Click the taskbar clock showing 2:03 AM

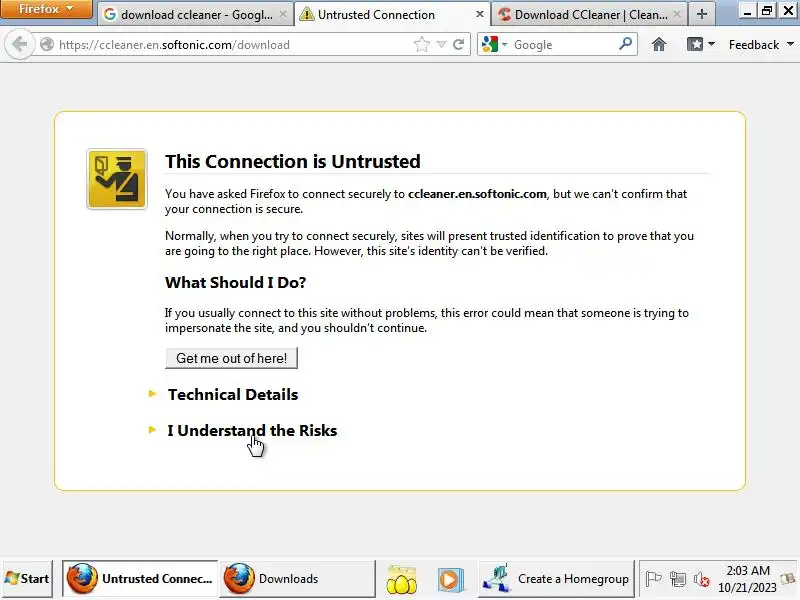pos(747,579)
